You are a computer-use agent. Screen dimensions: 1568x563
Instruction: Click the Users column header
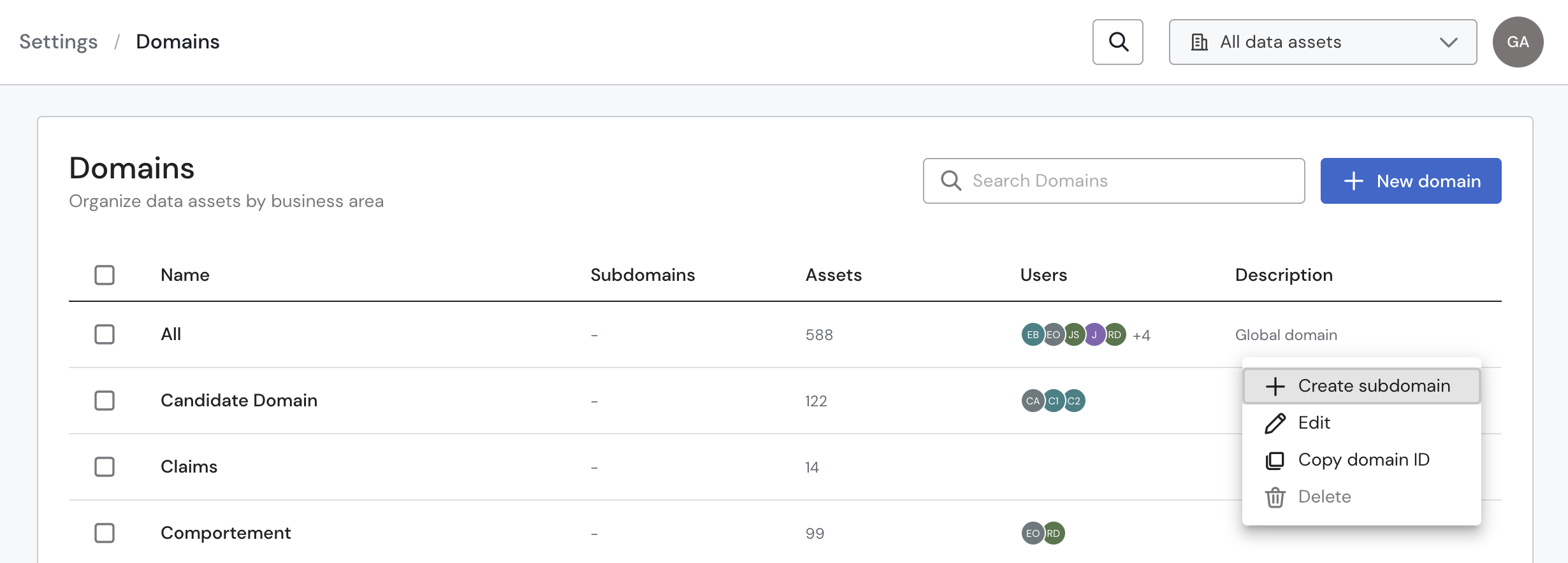(1043, 275)
